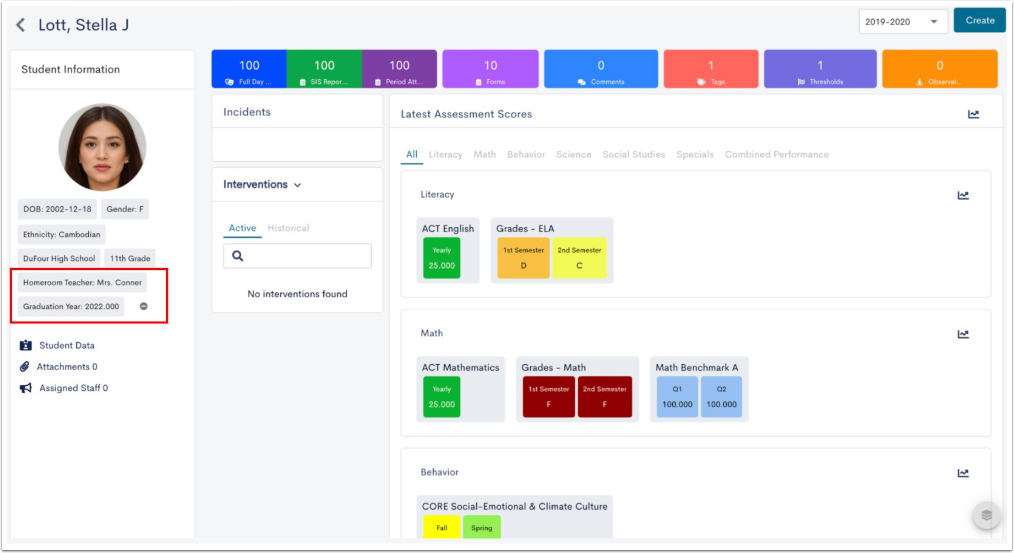Screen dimensions: 1014x553
Task: Click the Graduation Year: 2022.000 tag
Action: 71,307
